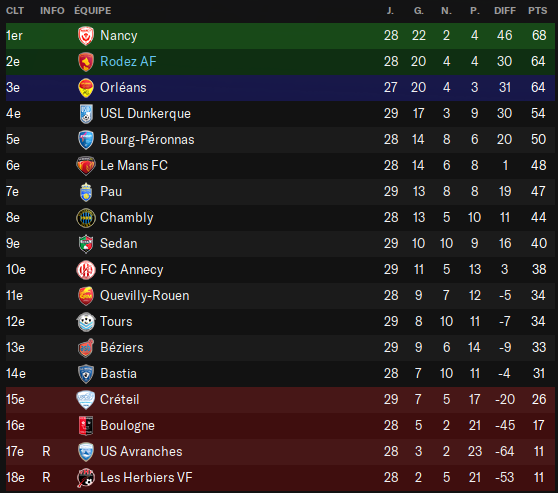Click the Les Herbiers VF logo
Image resolution: width=558 pixels, height=493 pixels.
(x=86, y=478)
